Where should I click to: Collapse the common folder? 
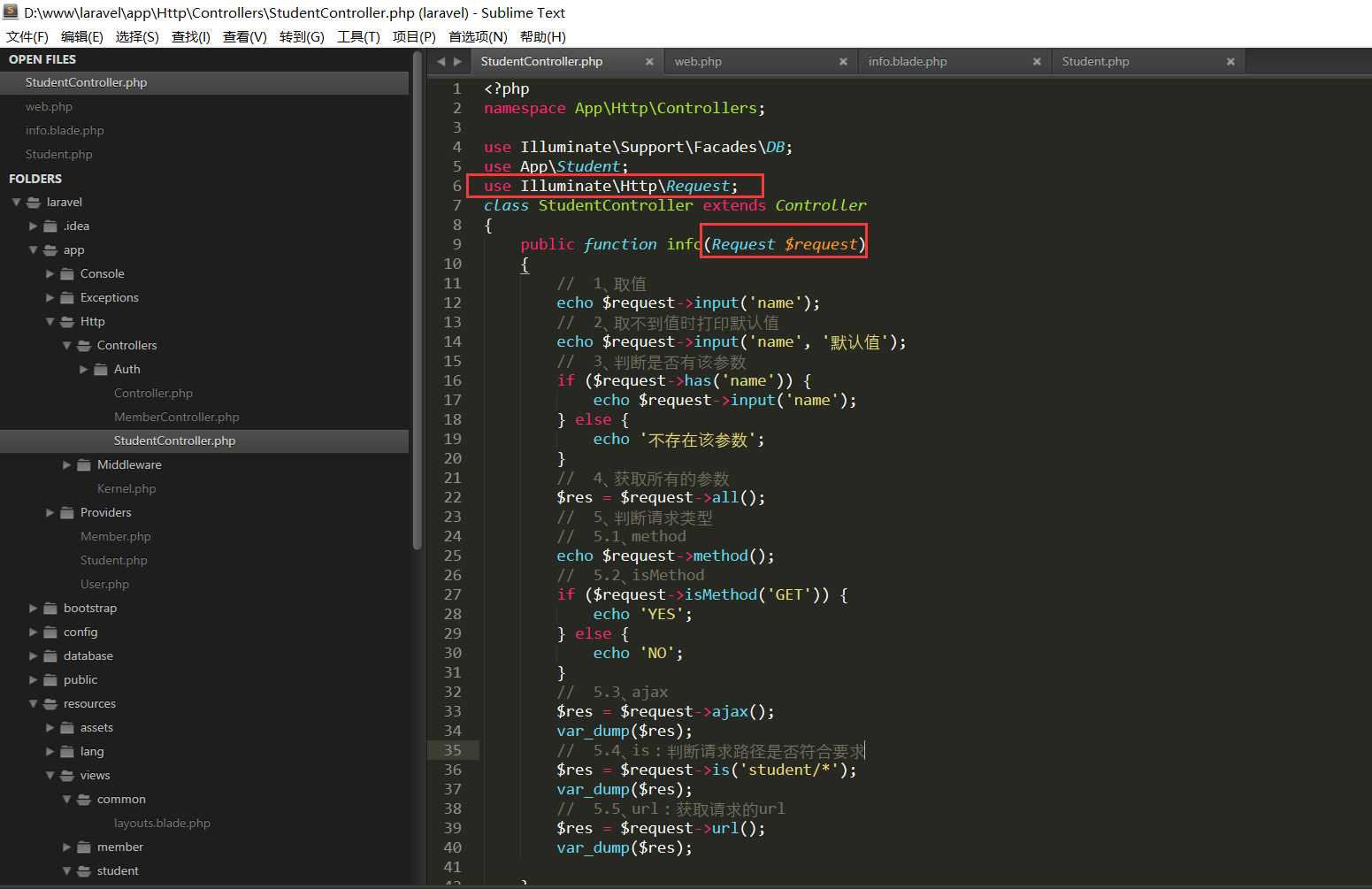(x=66, y=799)
